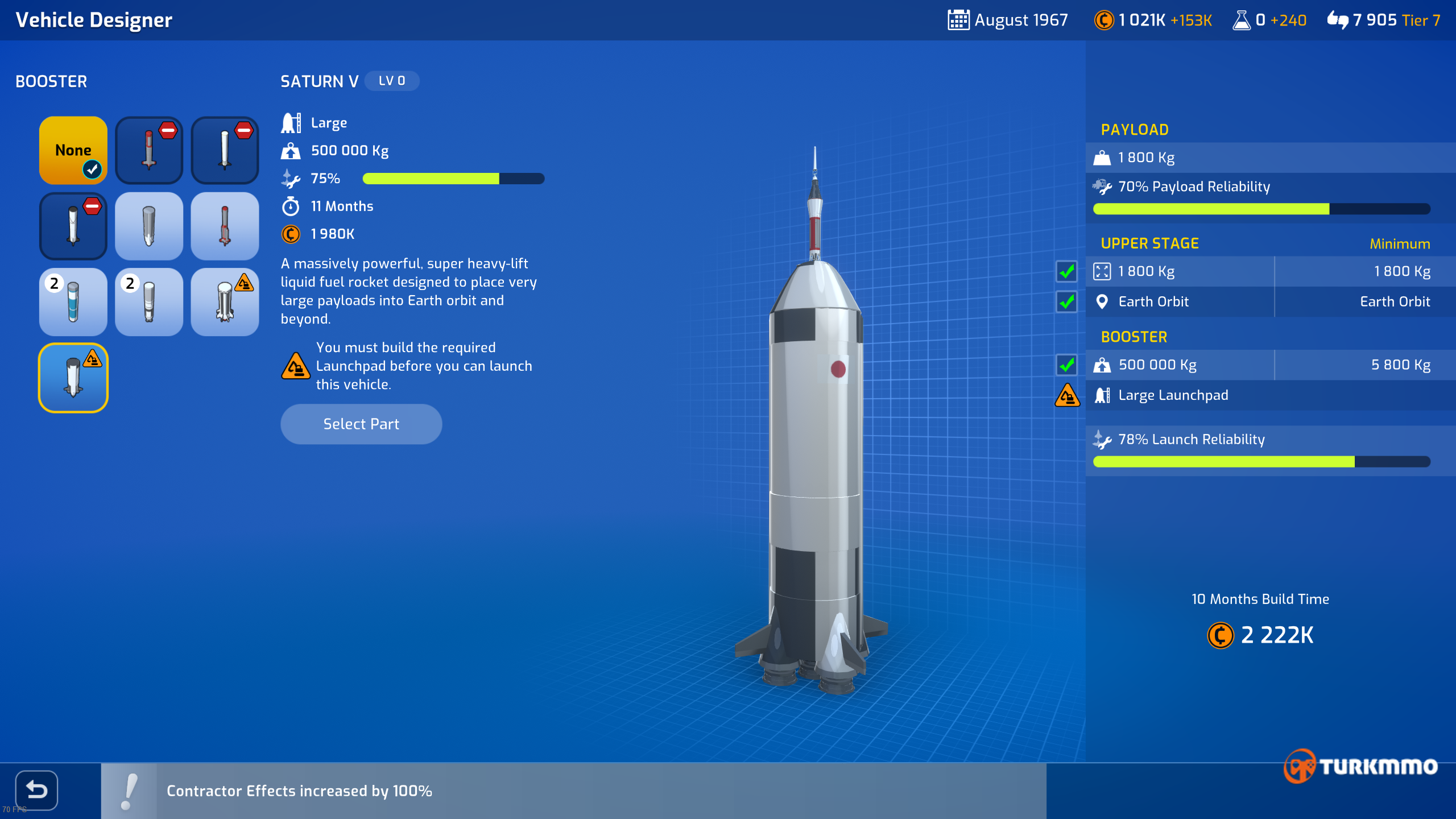Click the coin icon beside 1 980K
Image resolution: width=1456 pixels, height=819 pixels.
291,234
